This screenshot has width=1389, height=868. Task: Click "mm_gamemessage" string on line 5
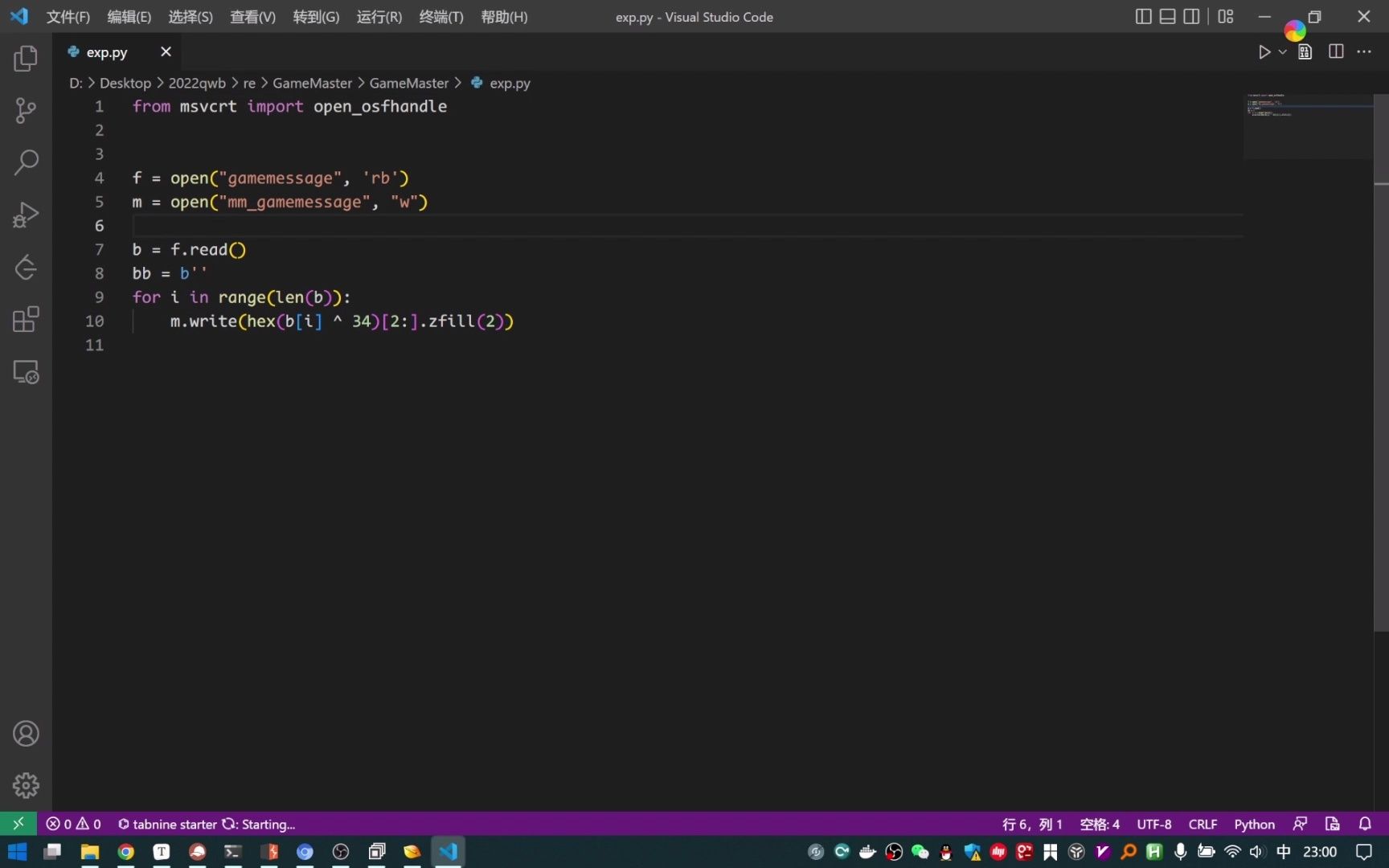coord(294,202)
